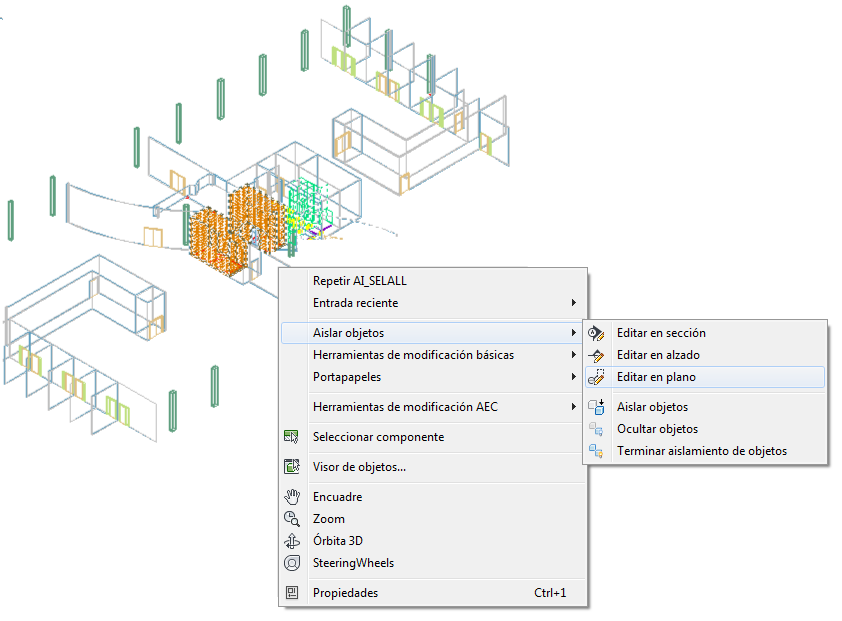Click the Zoom magnifier icon
842x621 pixels.
coord(292,519)
